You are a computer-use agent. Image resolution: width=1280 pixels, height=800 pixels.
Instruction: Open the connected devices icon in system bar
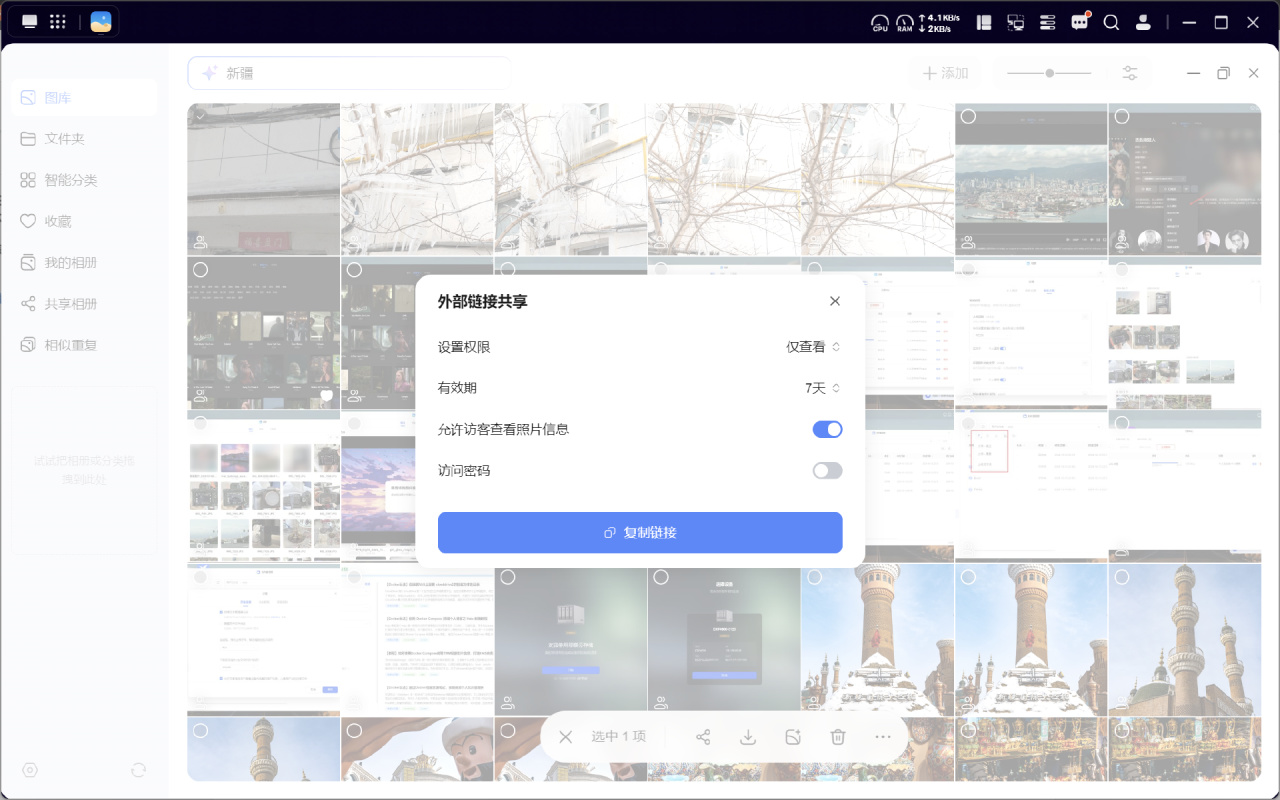click(1016, 22)
